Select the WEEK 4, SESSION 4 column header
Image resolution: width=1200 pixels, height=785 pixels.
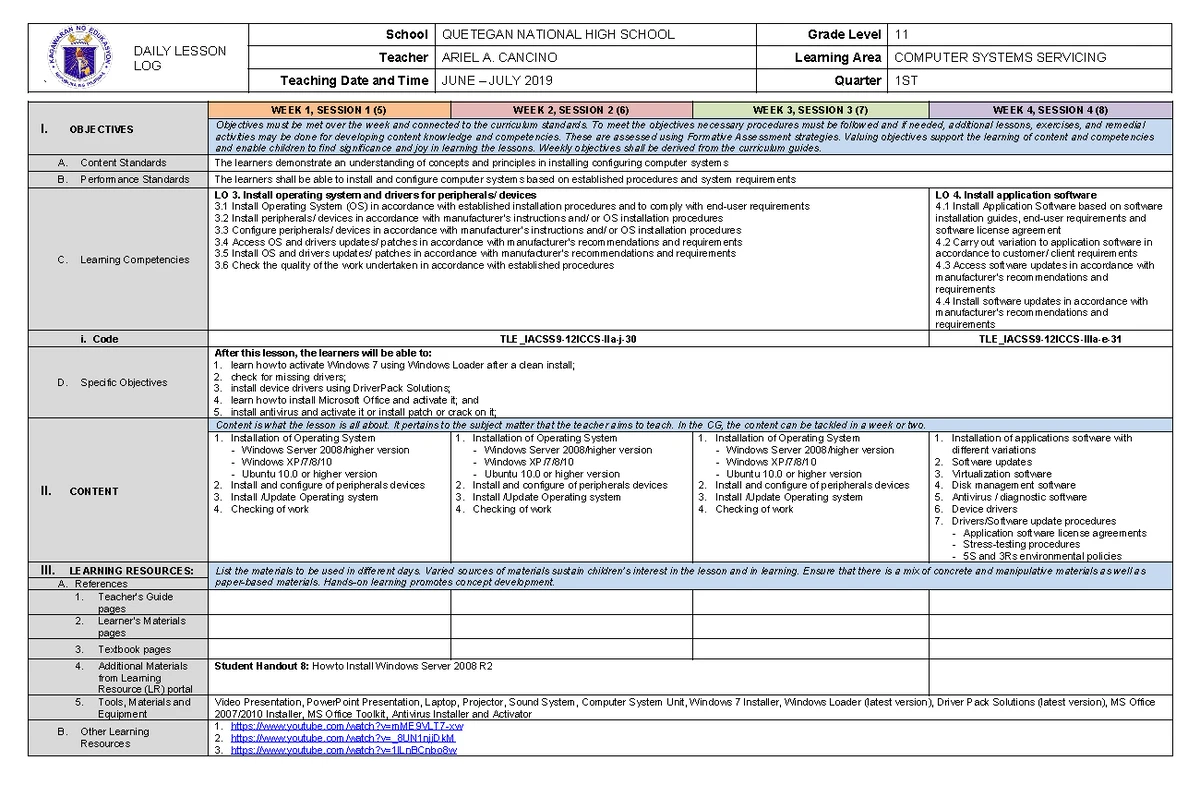click(1052, 107)
